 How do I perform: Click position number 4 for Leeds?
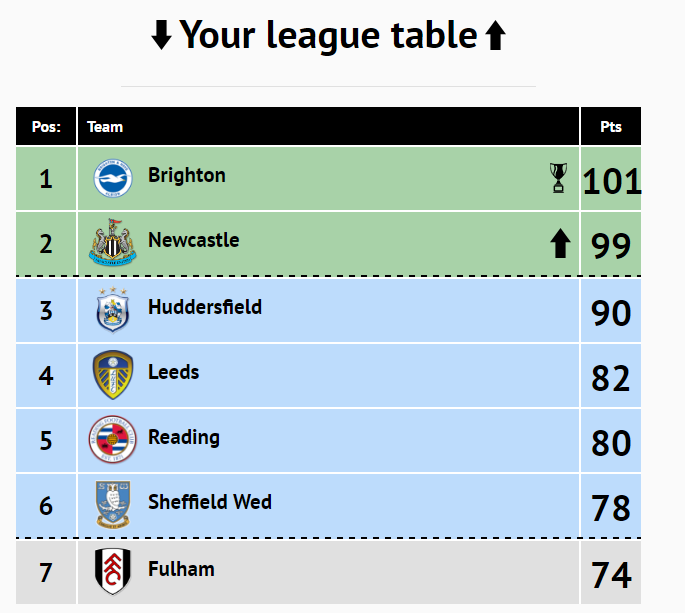pos(46,376)
